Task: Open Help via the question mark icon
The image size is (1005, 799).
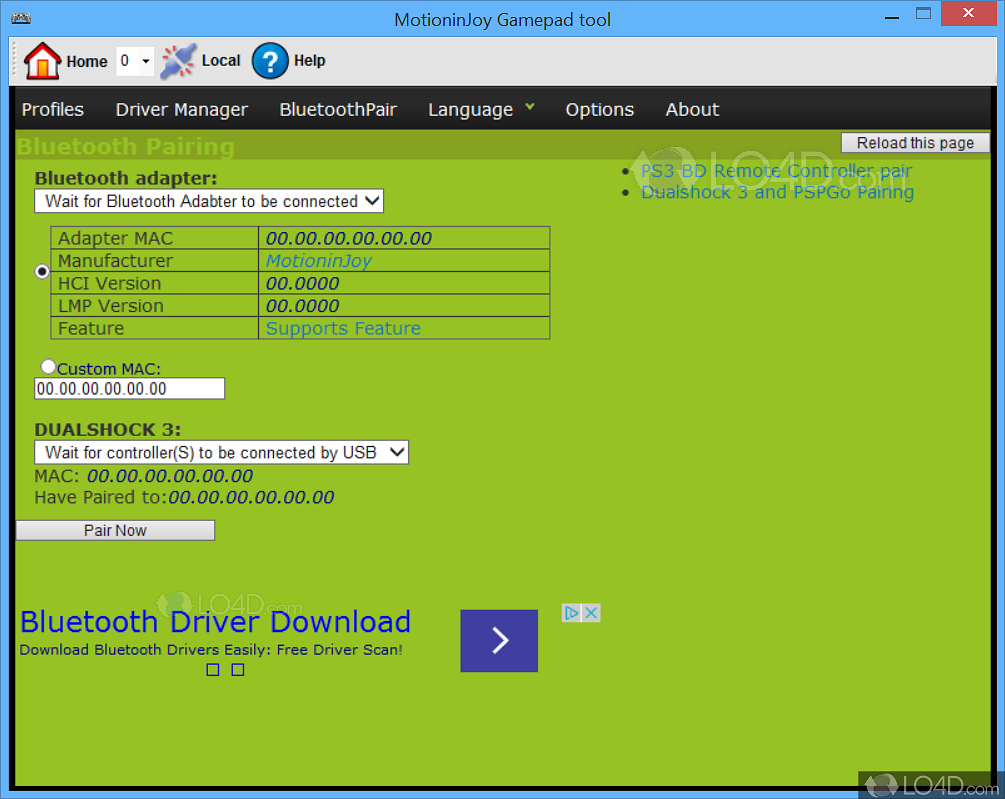Action: (270, 61)
